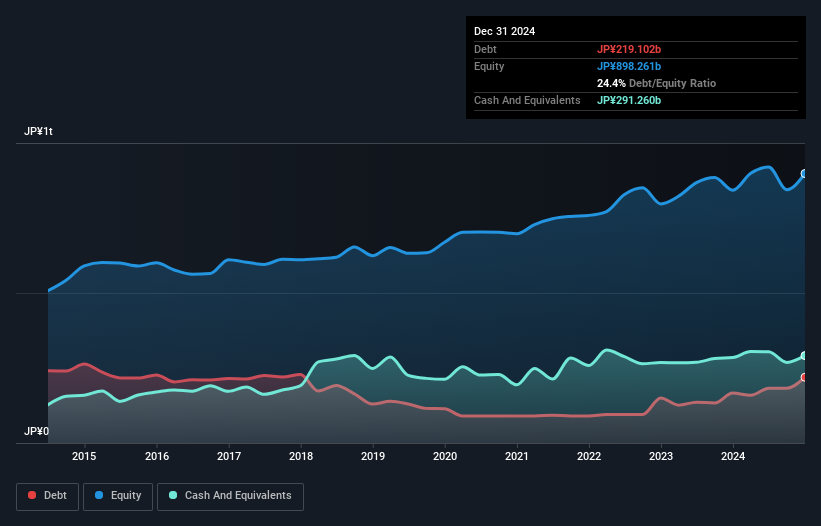Click the Dec 31 2024 tooltip date
The image size is (821, 526).
pos(504,31)
